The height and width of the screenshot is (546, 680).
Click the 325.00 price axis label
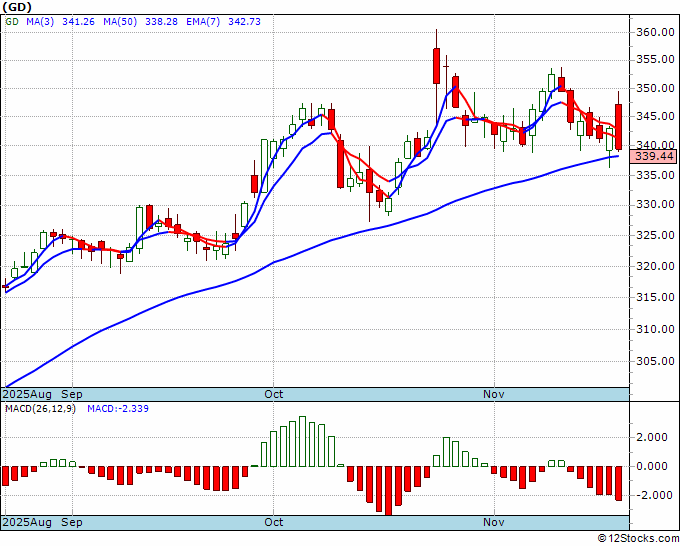click(655, 235)
